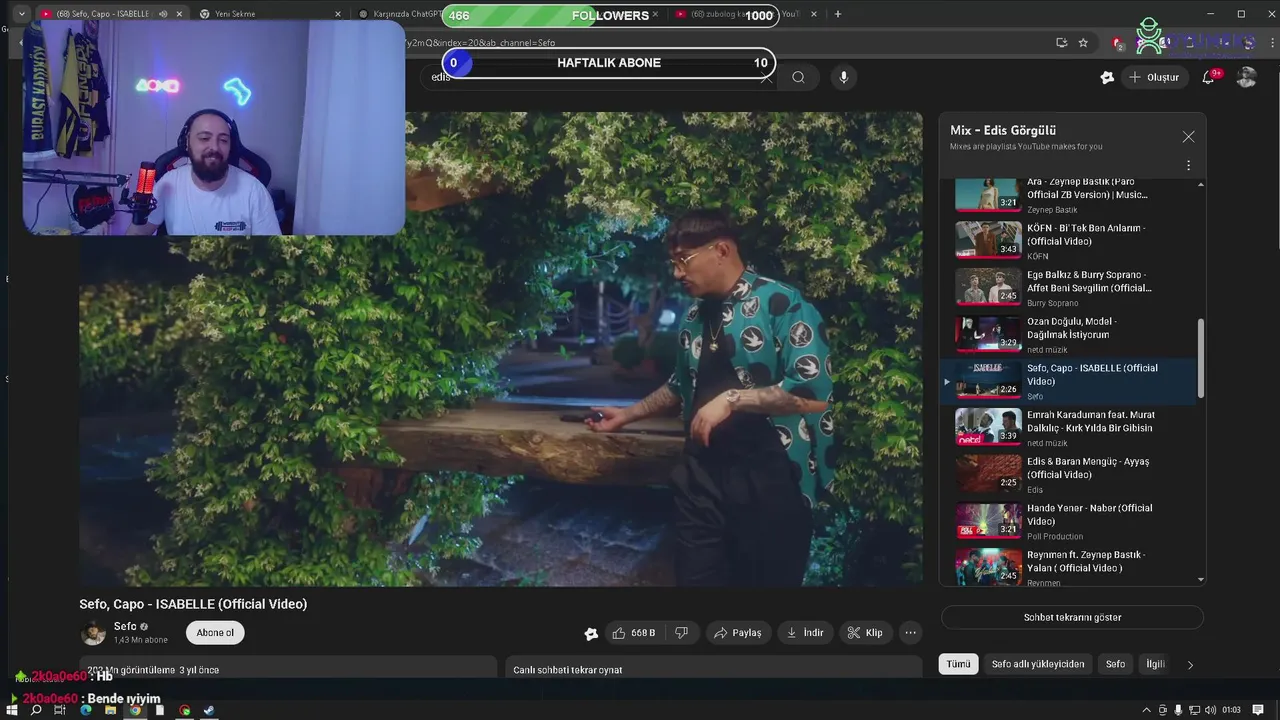Bookmark this page with star icon
The image size is (1280, 720).
(x=1083, y=43)
